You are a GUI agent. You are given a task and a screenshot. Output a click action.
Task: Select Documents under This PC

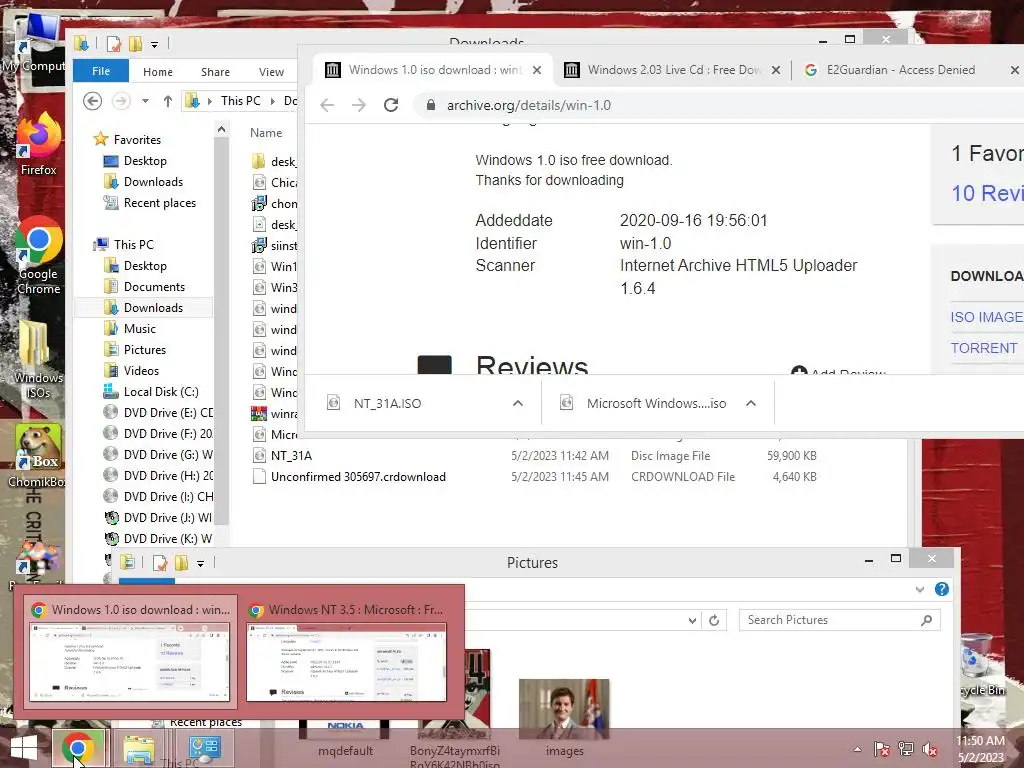point(154,287)
